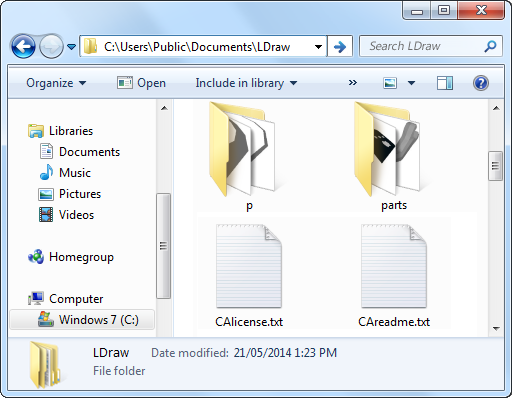This screenshot has height=398, width=512.
Task: Click the CAreadme.txt file name
Action: click(394, 322)
